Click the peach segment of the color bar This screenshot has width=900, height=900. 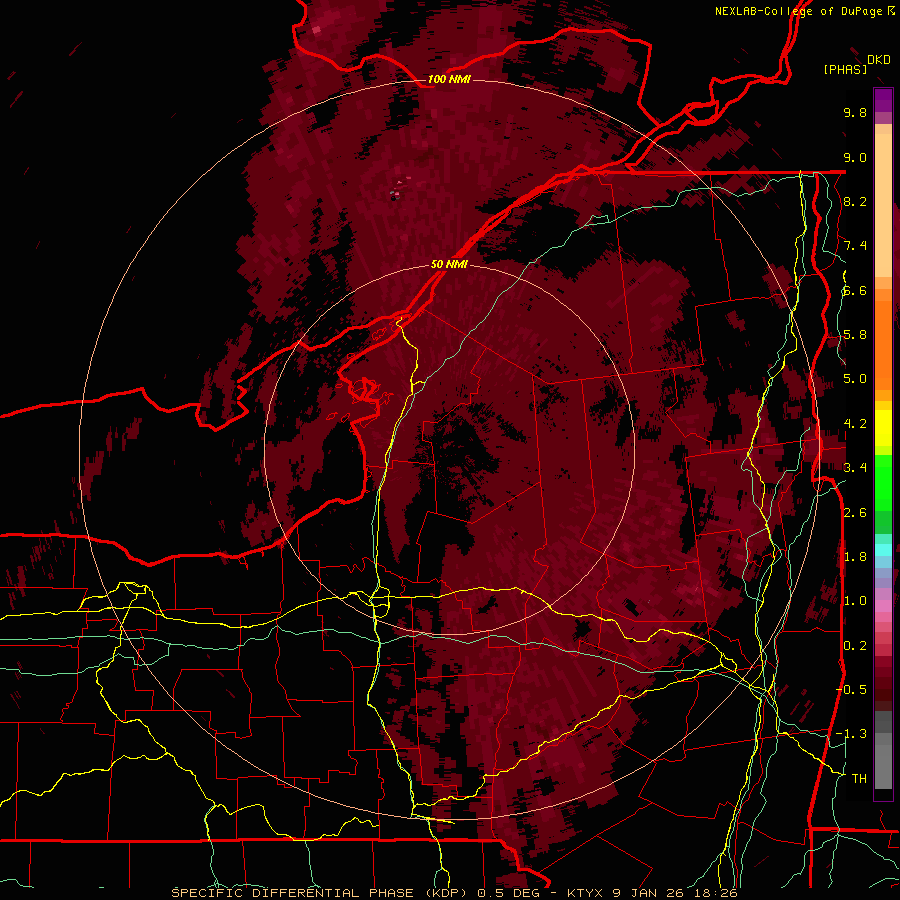click(x=883, y=205)
